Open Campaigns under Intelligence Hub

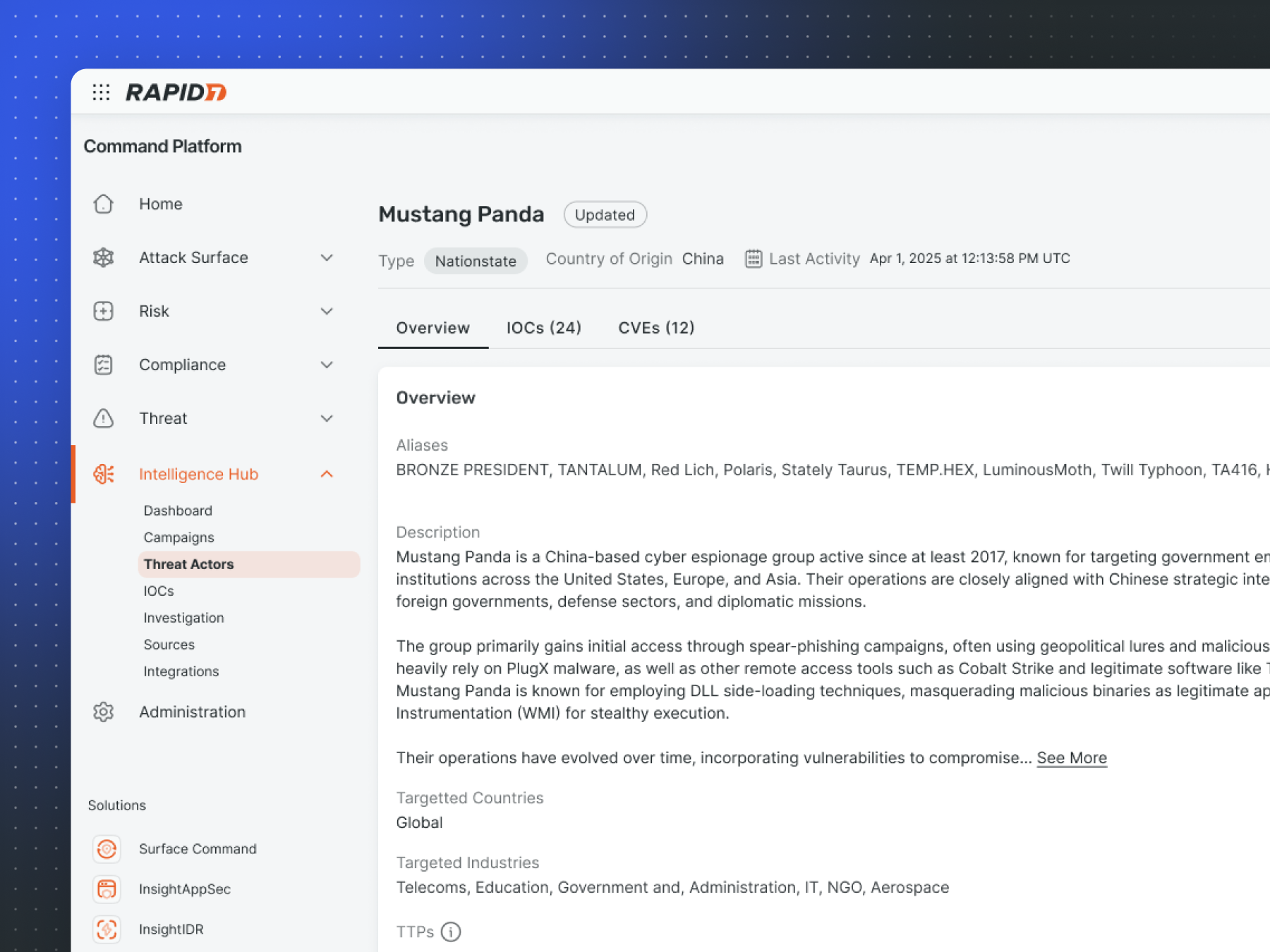179,537
